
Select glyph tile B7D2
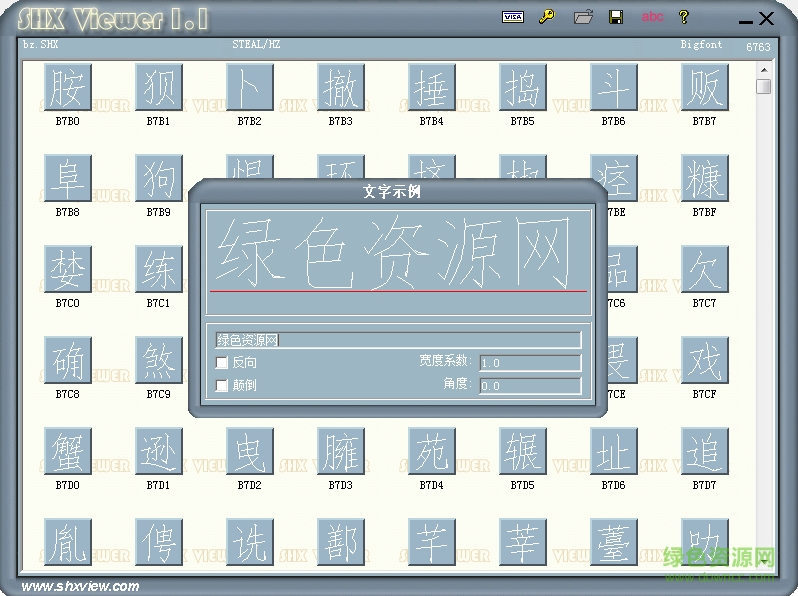pos(250,451)
